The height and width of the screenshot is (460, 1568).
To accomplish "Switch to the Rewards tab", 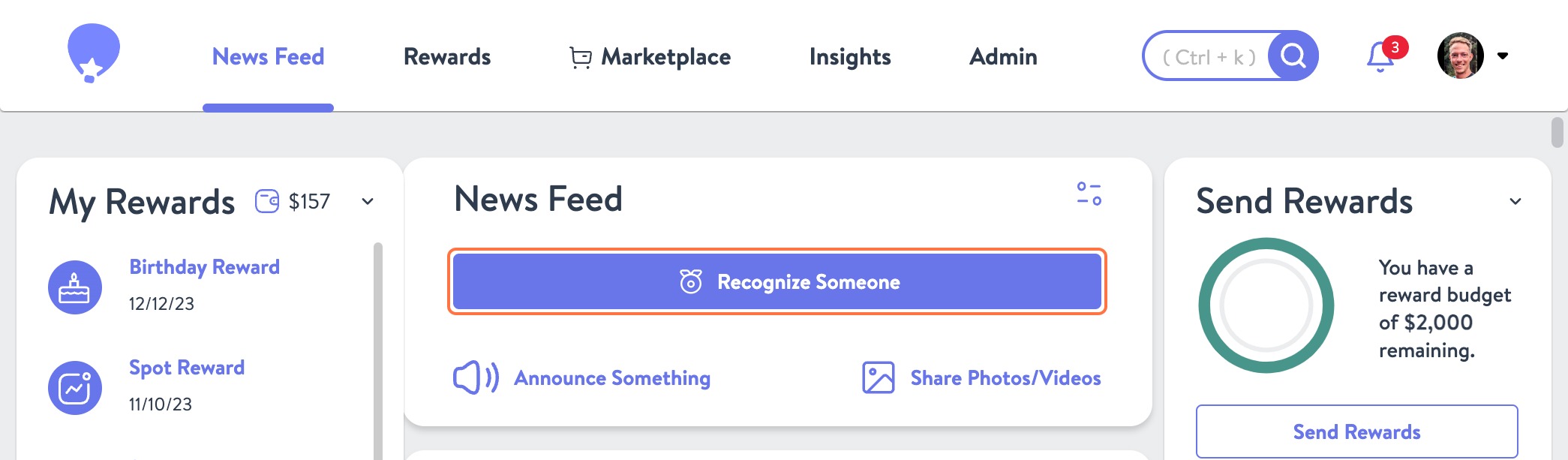I will 447,56.
